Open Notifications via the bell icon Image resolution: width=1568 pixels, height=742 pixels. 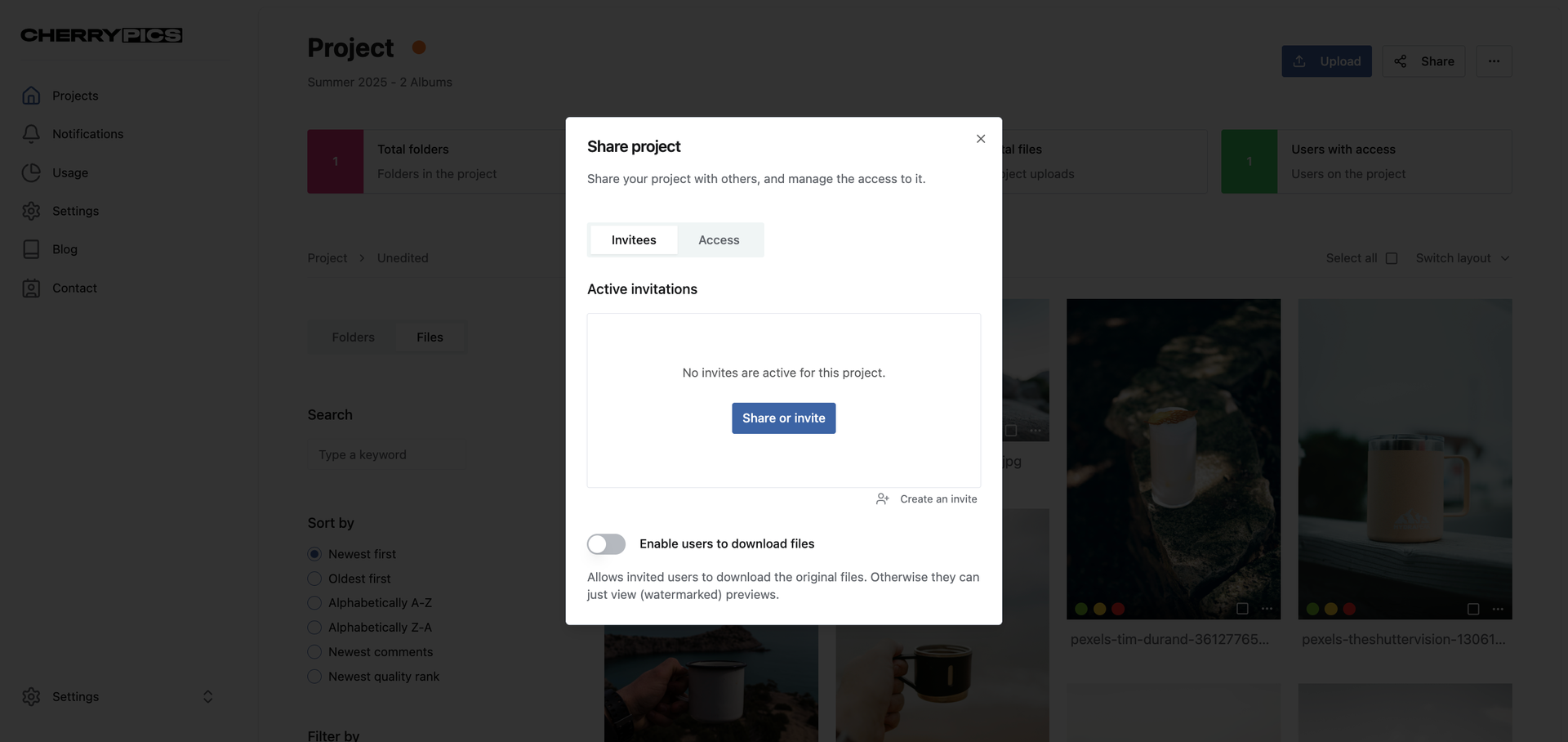[x=31, y=134]
